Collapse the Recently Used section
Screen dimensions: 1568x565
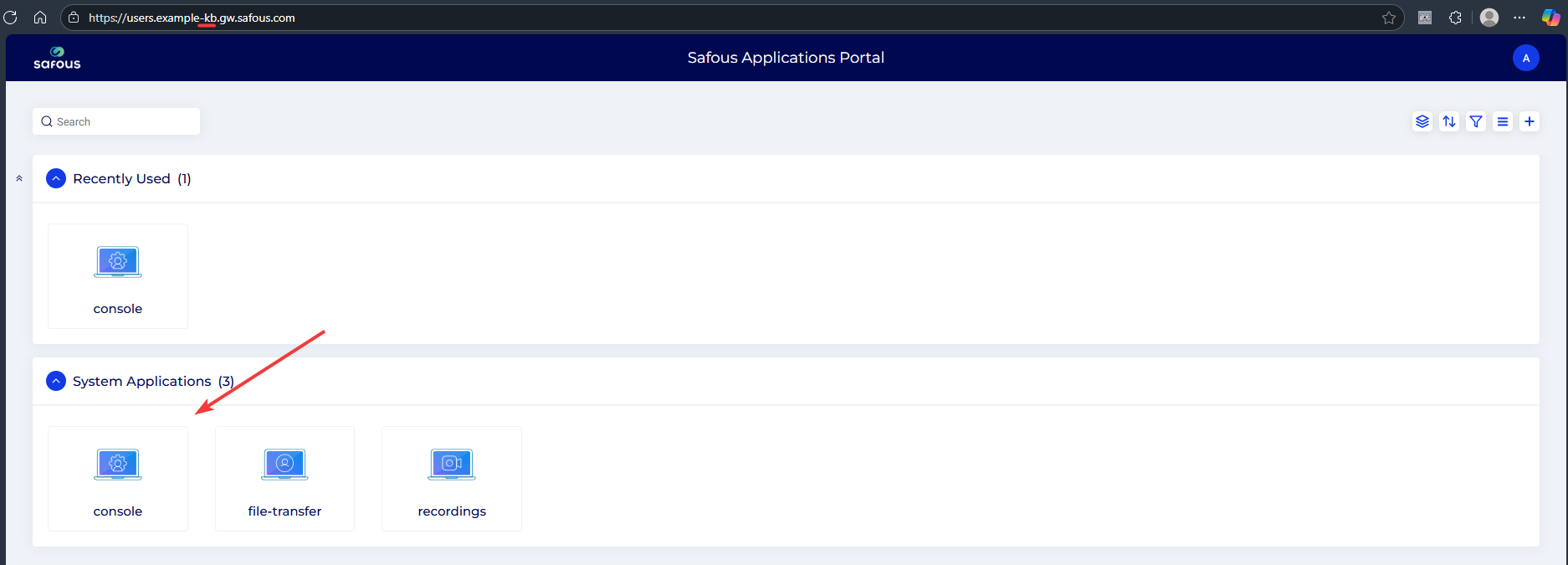click(x=56, y=178)
